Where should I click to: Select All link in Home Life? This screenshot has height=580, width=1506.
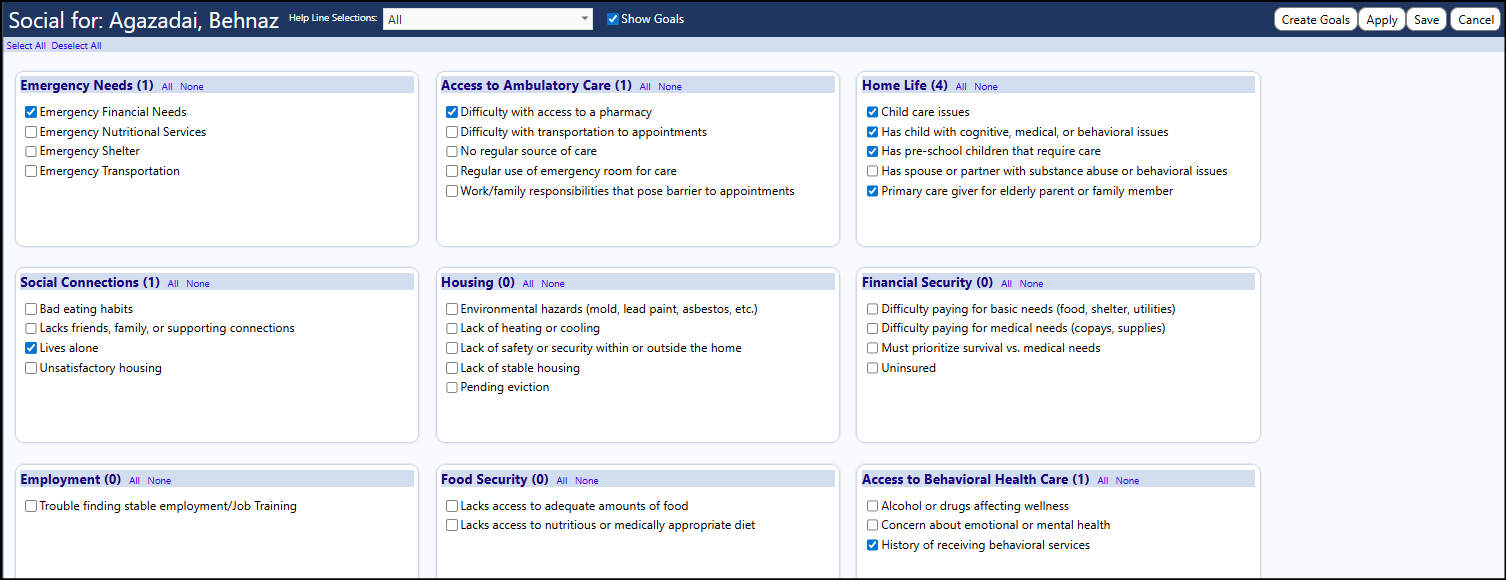pyautogui.click(x=961, y=87)
